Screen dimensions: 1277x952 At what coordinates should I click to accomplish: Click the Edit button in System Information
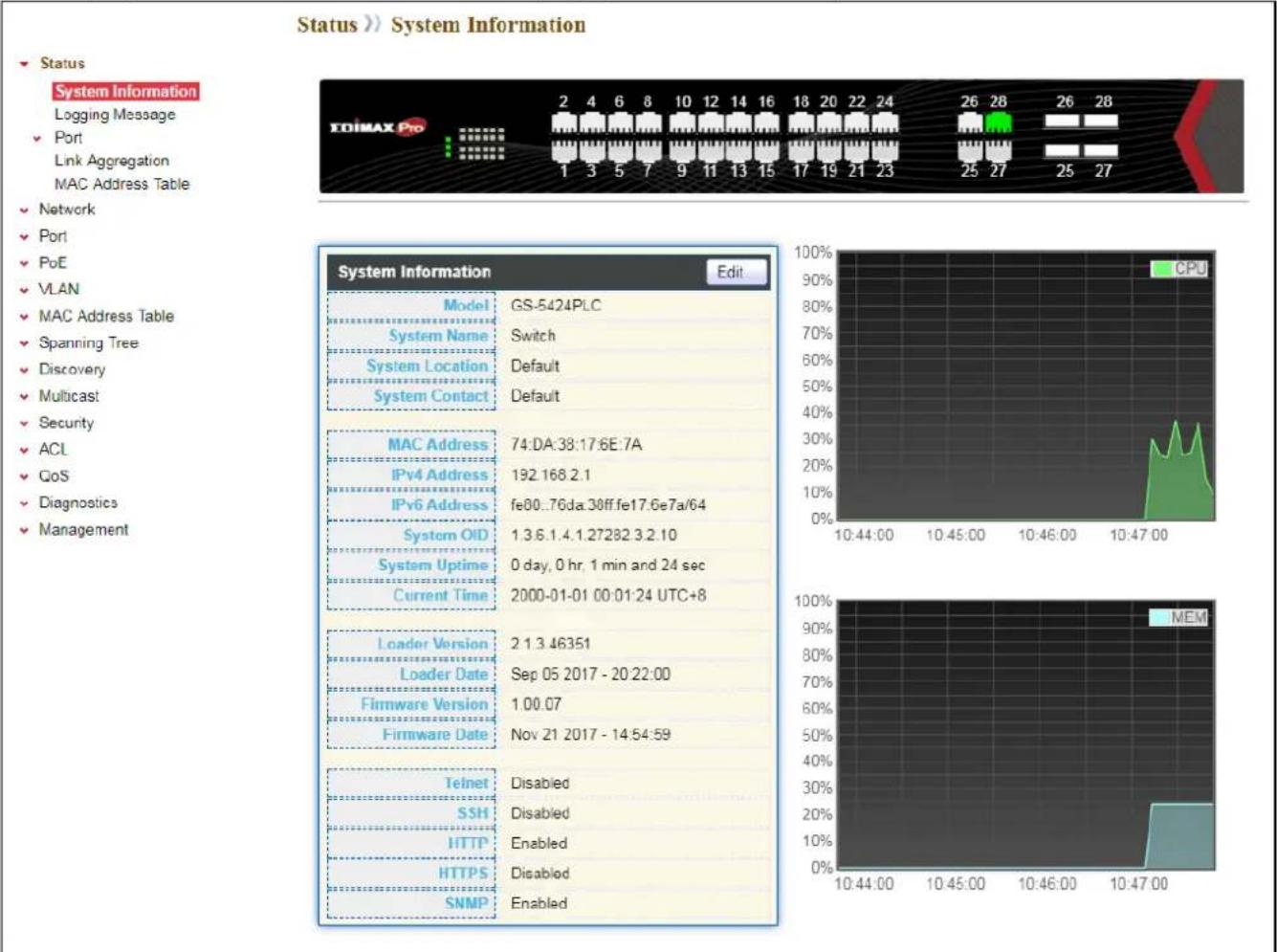coord(736,273)
